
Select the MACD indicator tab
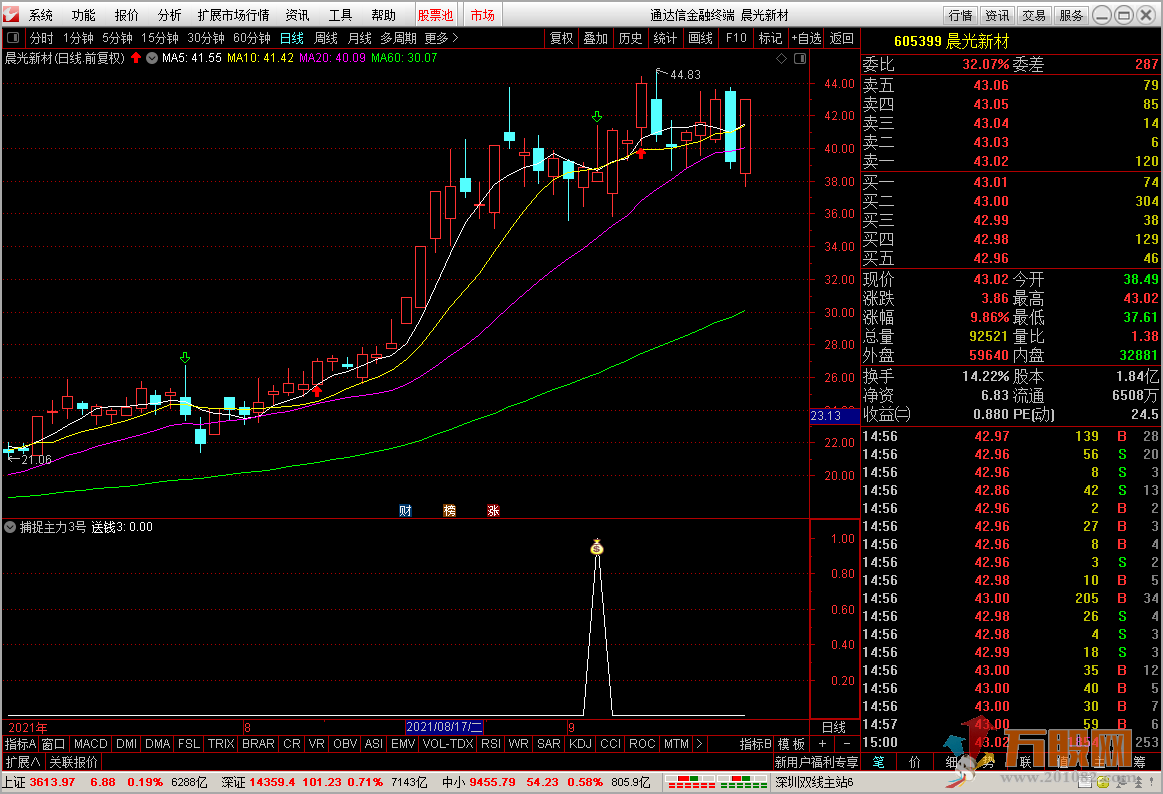tap(91, 744)
